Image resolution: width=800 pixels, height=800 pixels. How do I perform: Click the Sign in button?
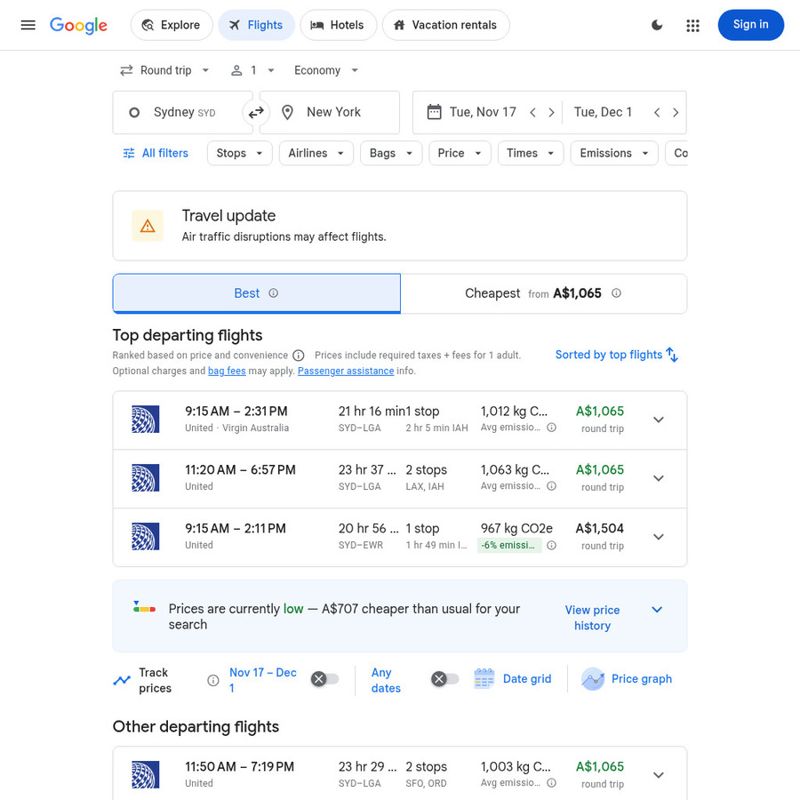751,25
